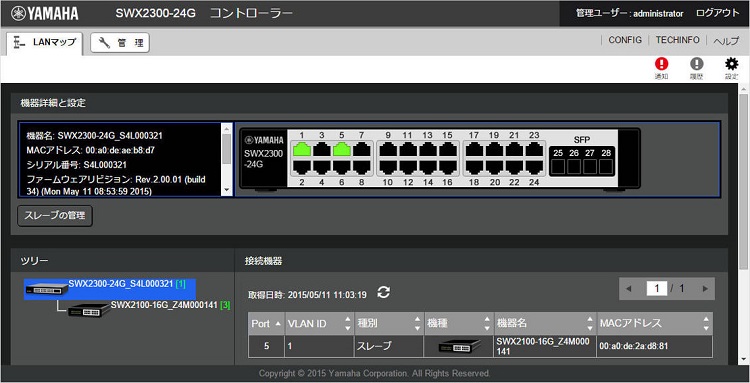750x383 pixels.
Task: Go to next page arrow
Action: [x=705, y=288]
